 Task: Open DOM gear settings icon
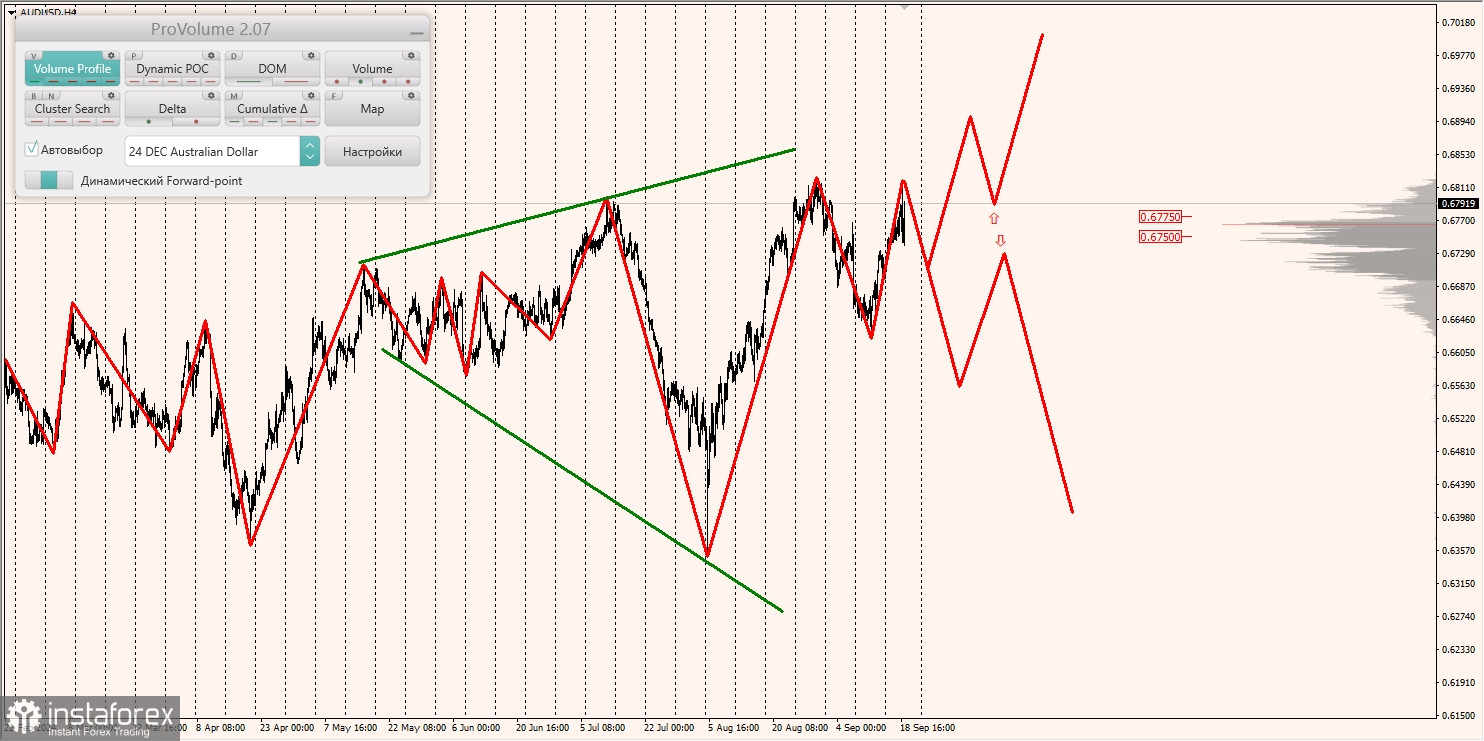tap(311, 55)
